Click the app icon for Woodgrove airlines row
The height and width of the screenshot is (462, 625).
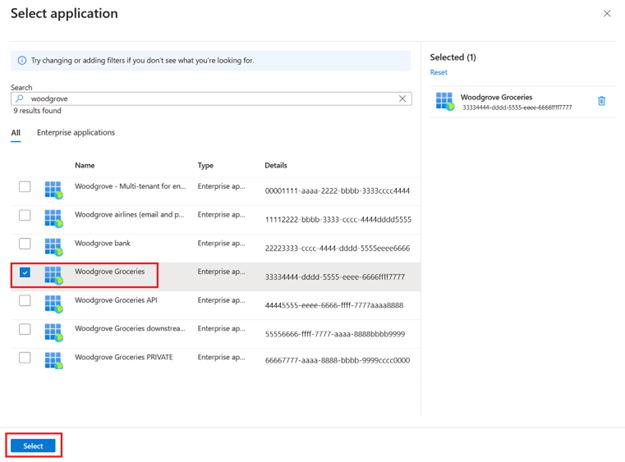pyautogui.click(x=54, y=218)
